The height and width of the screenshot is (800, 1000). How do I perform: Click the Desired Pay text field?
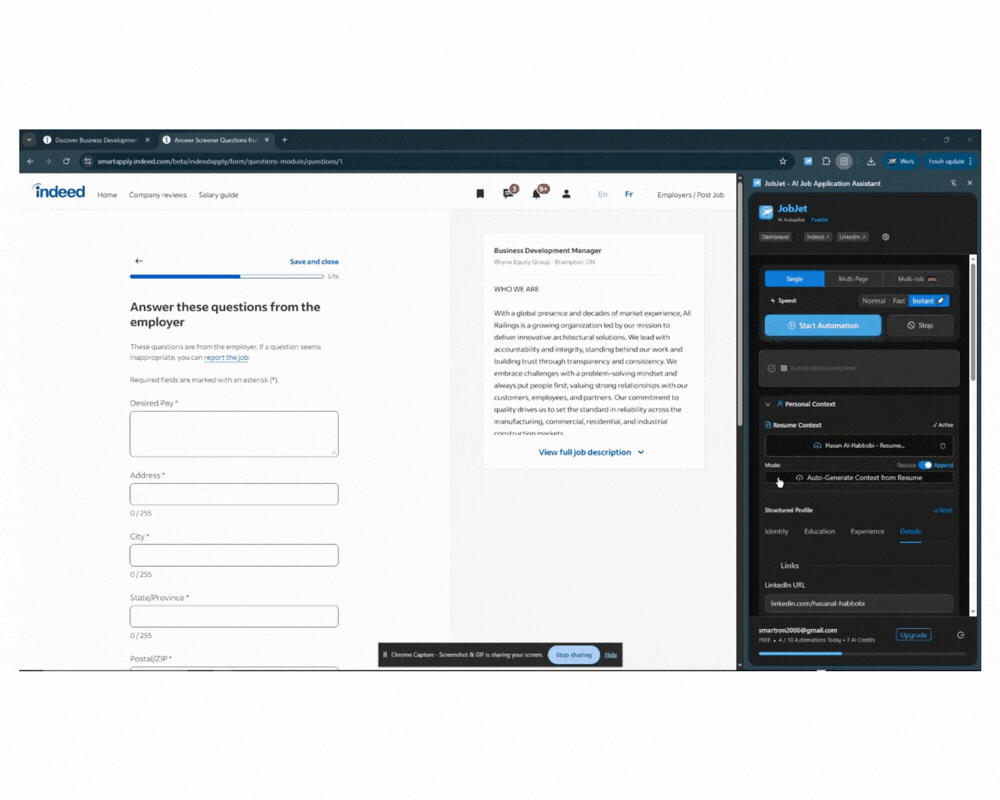point(234,434)
